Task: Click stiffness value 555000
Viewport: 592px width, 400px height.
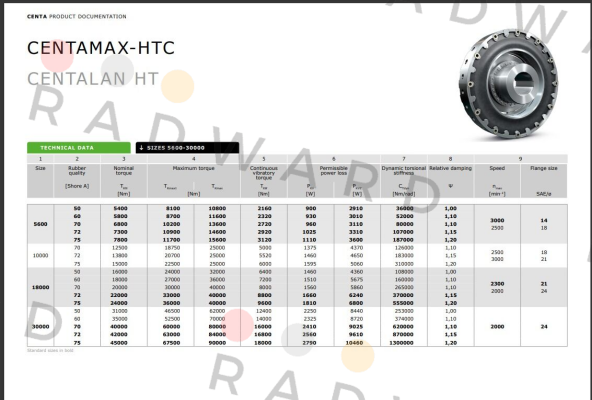Action: click(x=403, y=303)
